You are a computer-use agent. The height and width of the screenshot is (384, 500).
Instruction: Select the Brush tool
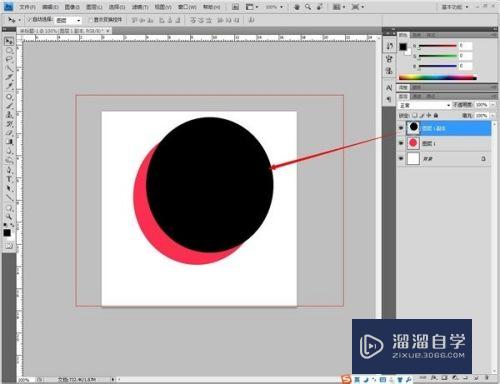9,106
